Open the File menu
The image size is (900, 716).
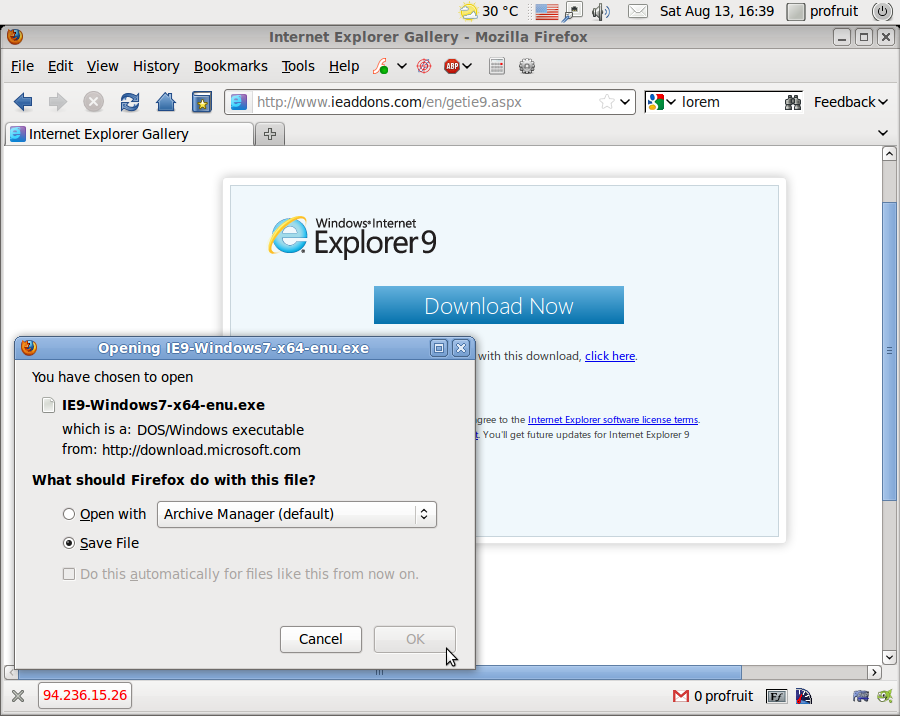(x=22, y=67)
